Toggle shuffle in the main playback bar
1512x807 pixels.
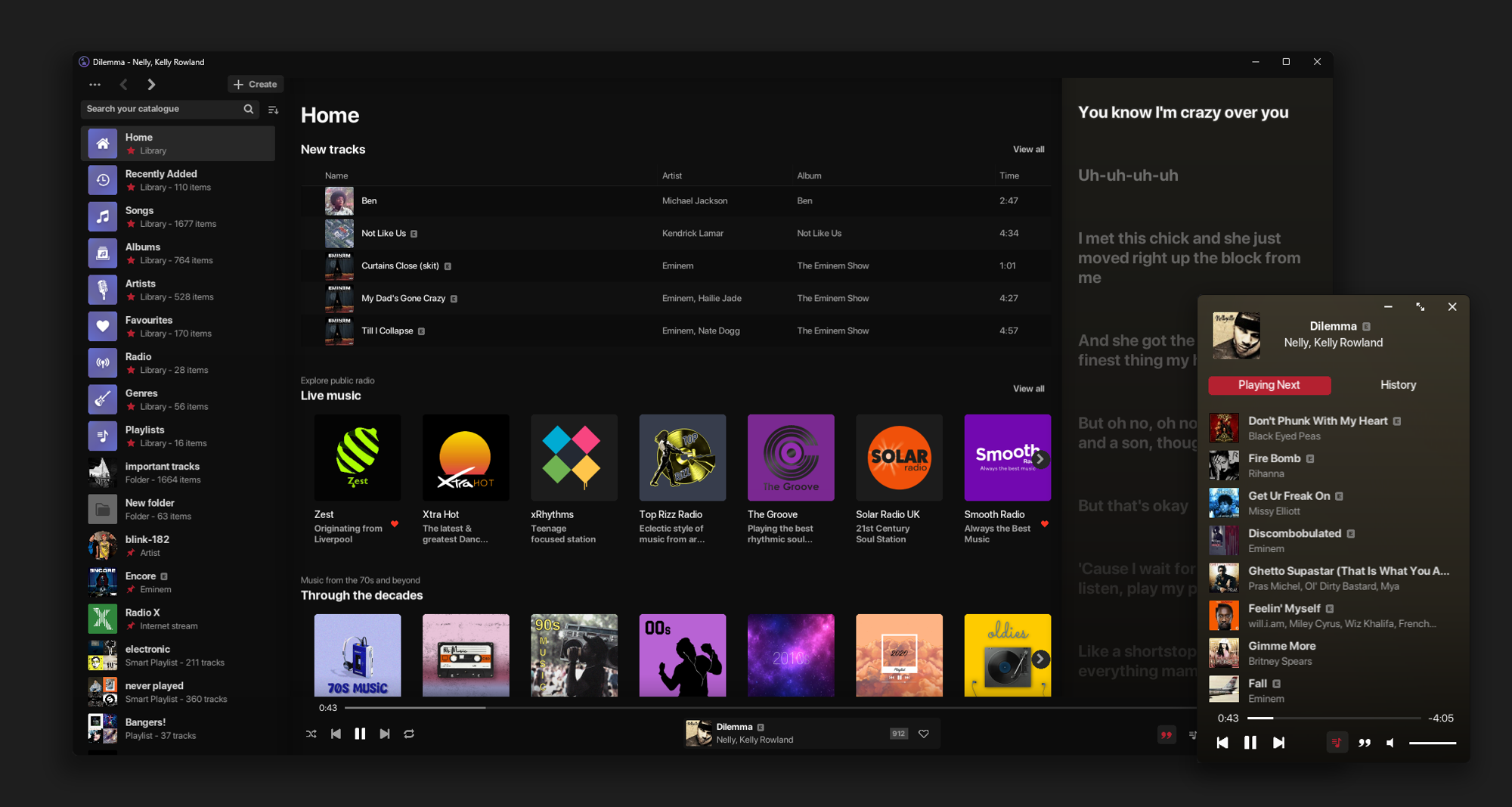click(x=311, y=734)
